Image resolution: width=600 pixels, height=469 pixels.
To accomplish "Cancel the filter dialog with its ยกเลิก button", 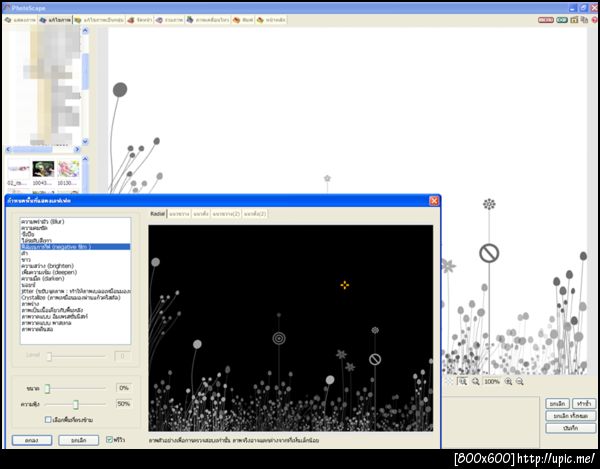I will point(78,440).
